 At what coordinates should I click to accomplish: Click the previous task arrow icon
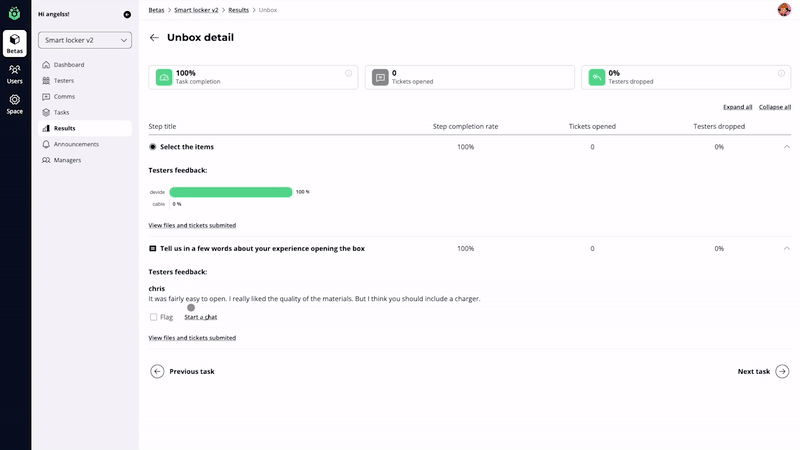(157, 371)
